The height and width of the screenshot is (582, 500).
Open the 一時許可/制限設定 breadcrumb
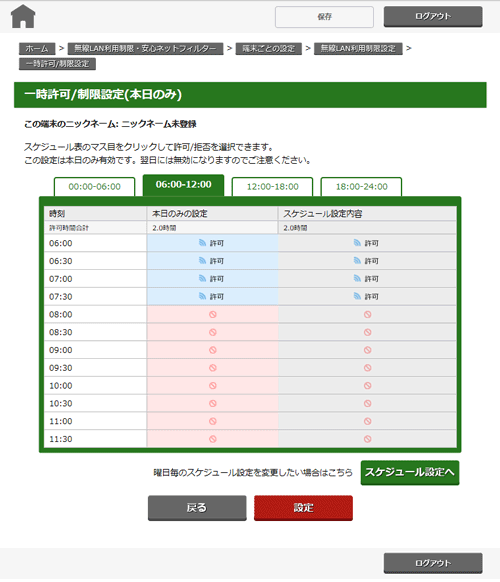pos(58,64)
